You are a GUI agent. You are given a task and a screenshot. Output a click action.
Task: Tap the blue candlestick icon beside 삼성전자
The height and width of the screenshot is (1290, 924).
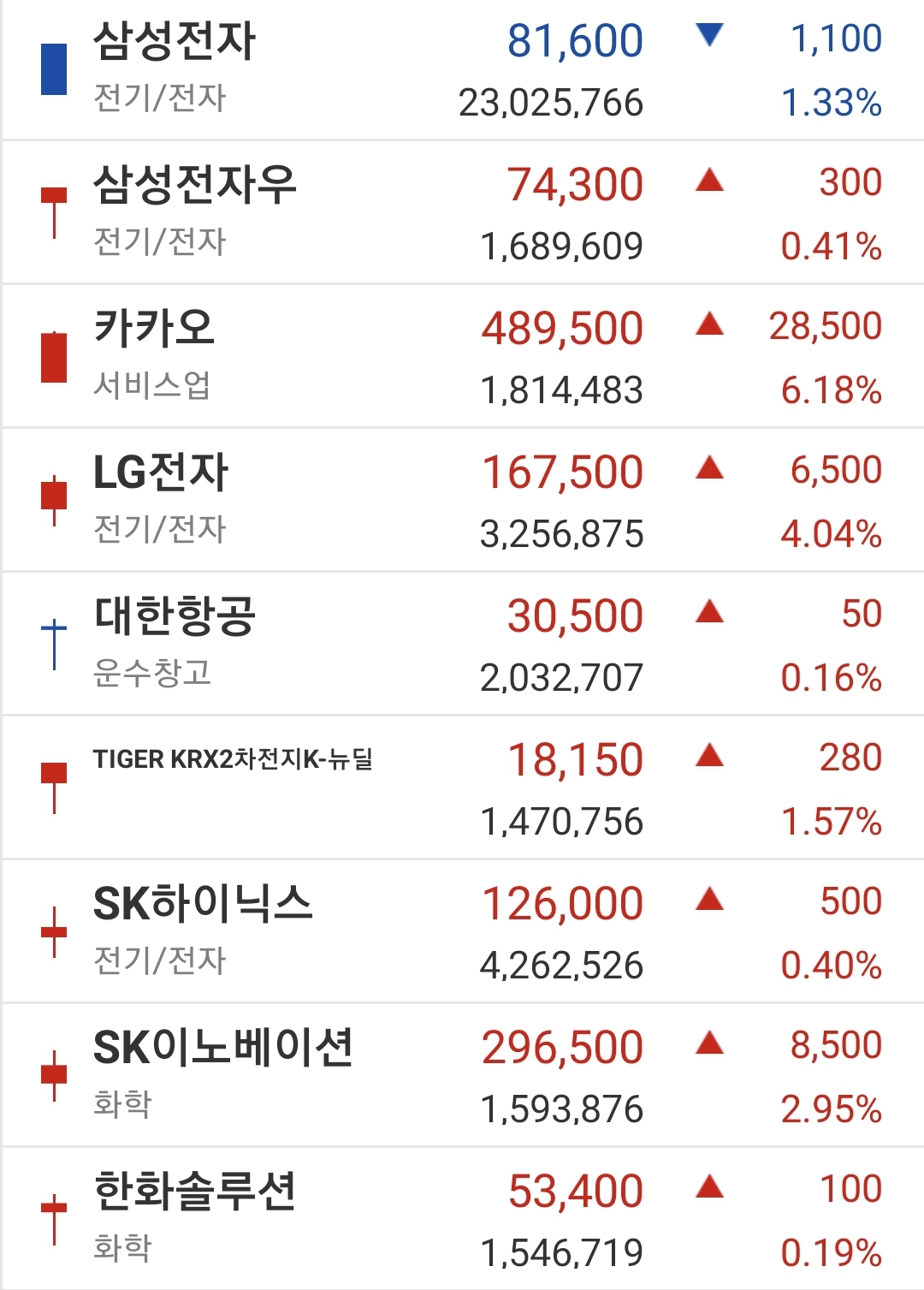(x=54, y=68)
